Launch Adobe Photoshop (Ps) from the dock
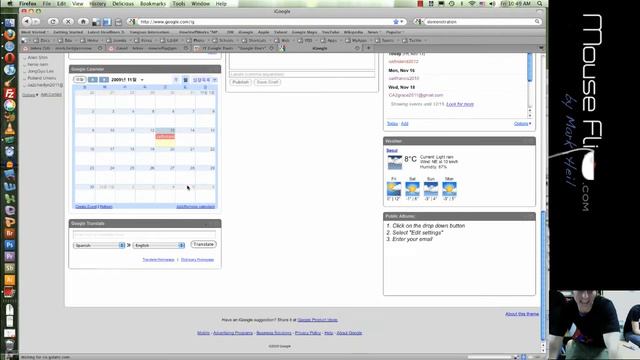Viewport: 640px width, 360px height. coord(10,245)
